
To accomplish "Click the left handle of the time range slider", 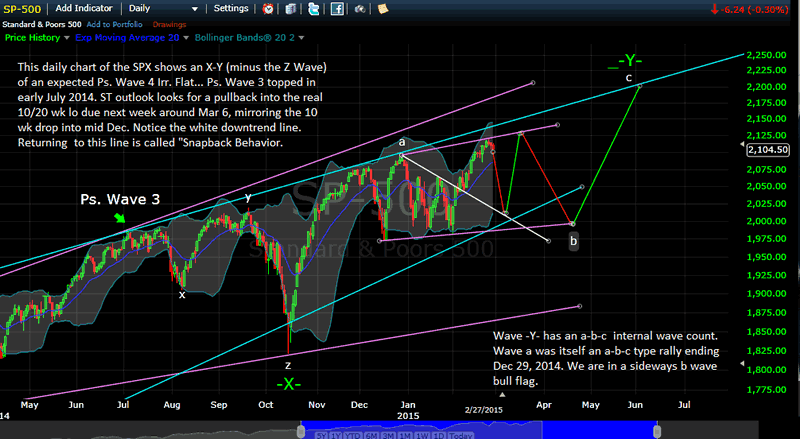I will point(300,429).
